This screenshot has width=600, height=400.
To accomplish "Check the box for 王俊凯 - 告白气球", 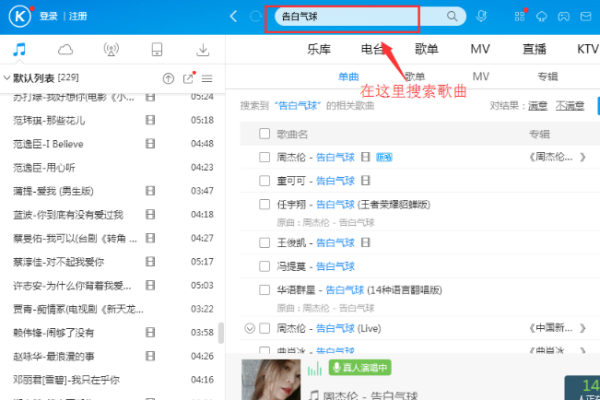I will point(264,242).
